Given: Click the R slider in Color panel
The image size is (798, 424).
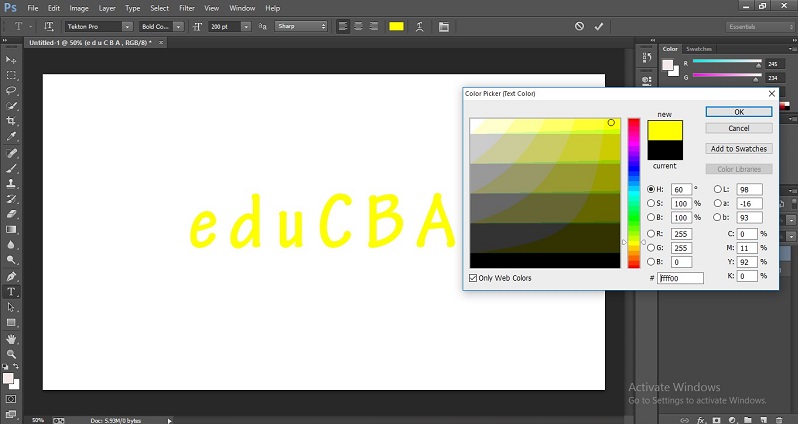Looking at the screenshot, I should click(727, 62).
